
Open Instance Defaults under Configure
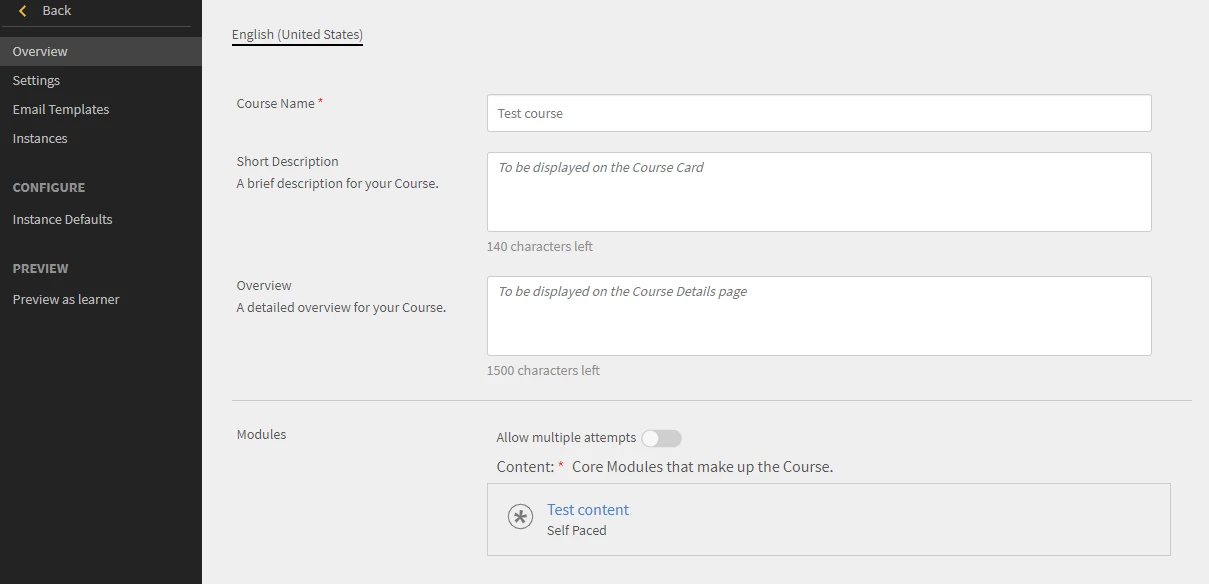(x=62, y=220)
